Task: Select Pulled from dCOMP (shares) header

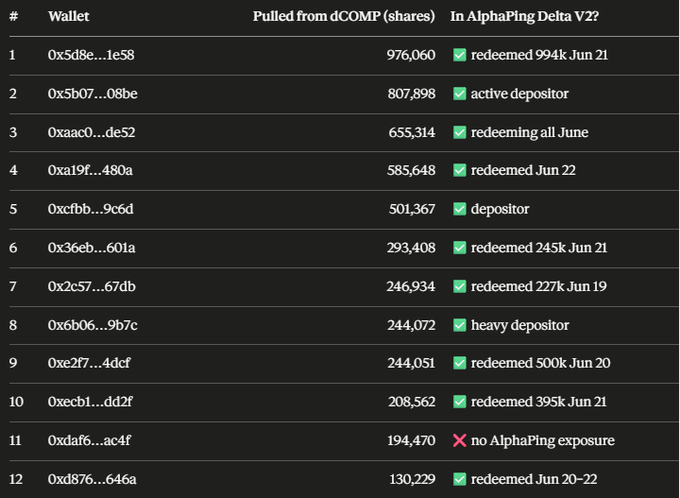Action: (x=344, y=16)
